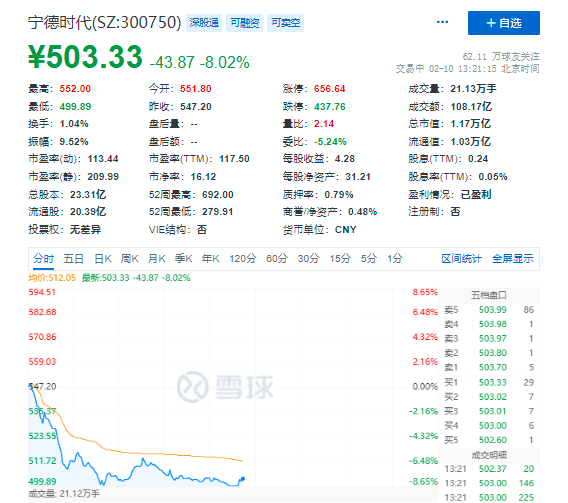Click the 货币单位 CNY entry
This screenshot has height=503, width=568.
320,230
